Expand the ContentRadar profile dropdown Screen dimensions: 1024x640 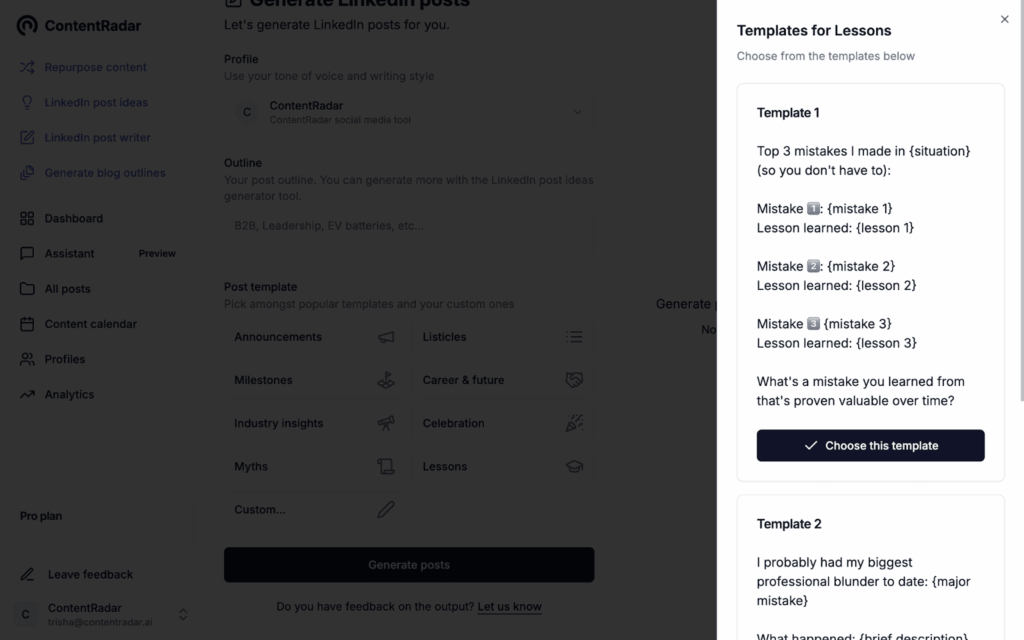pyautogui.click(x=577, y=112)
